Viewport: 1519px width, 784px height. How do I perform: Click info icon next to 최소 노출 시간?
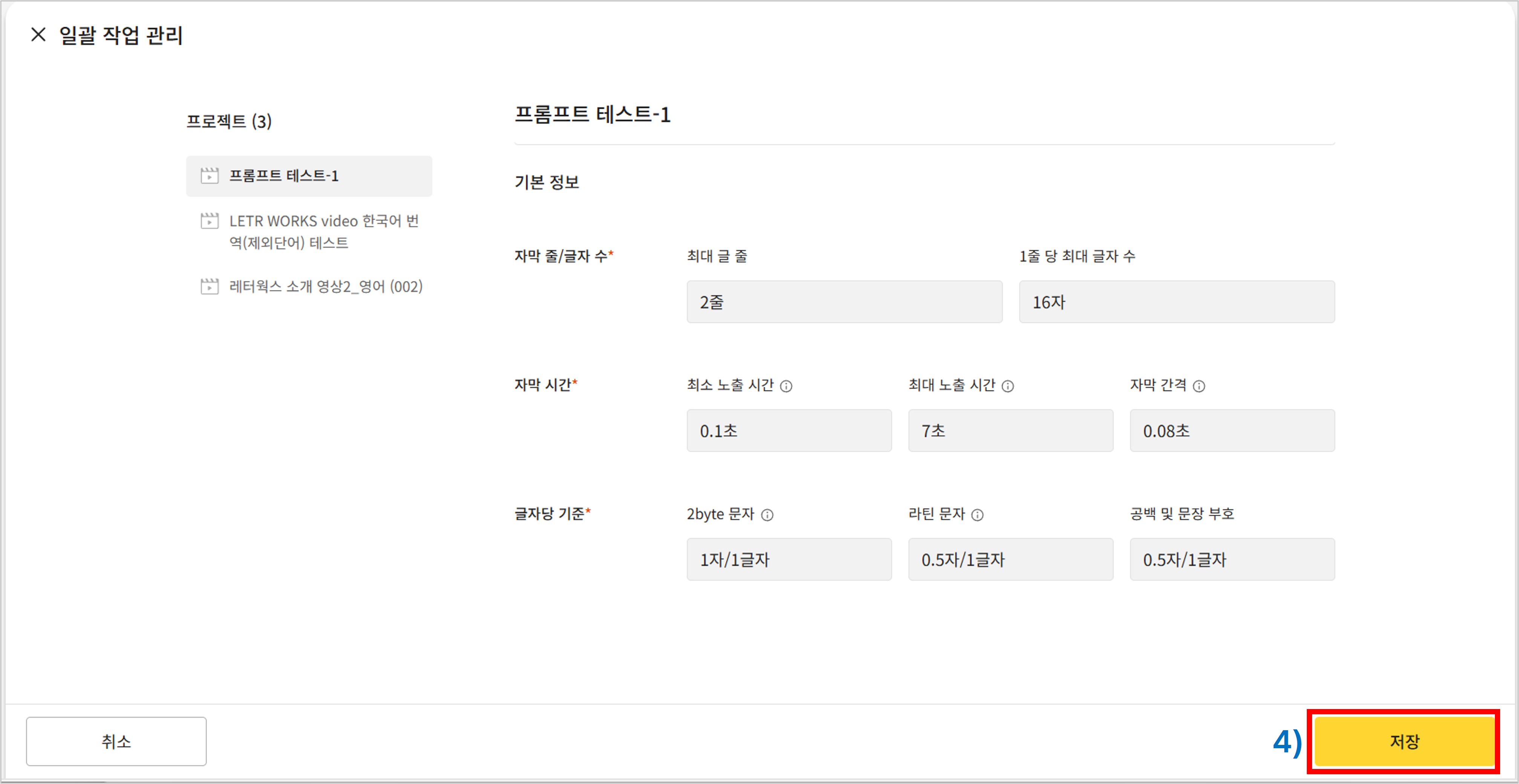pyautogui.click(x=786, y=386)
